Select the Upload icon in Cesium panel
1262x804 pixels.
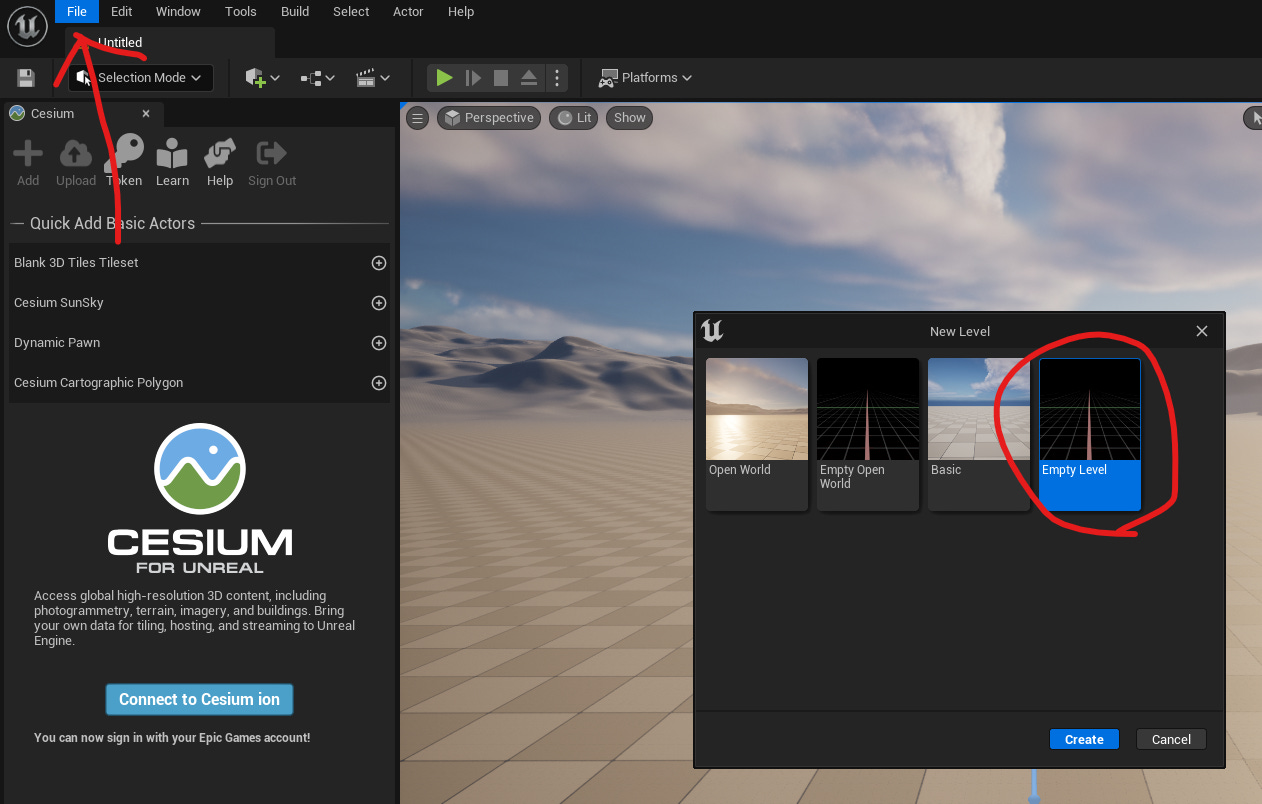(x=75, y=155)
